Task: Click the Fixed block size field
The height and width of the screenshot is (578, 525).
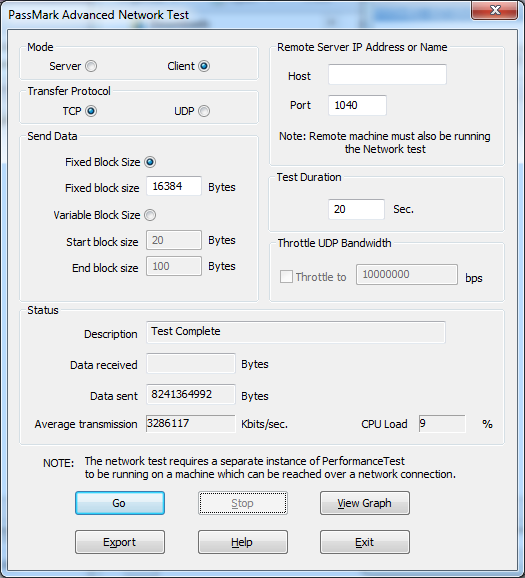Action: pos(174,186)
